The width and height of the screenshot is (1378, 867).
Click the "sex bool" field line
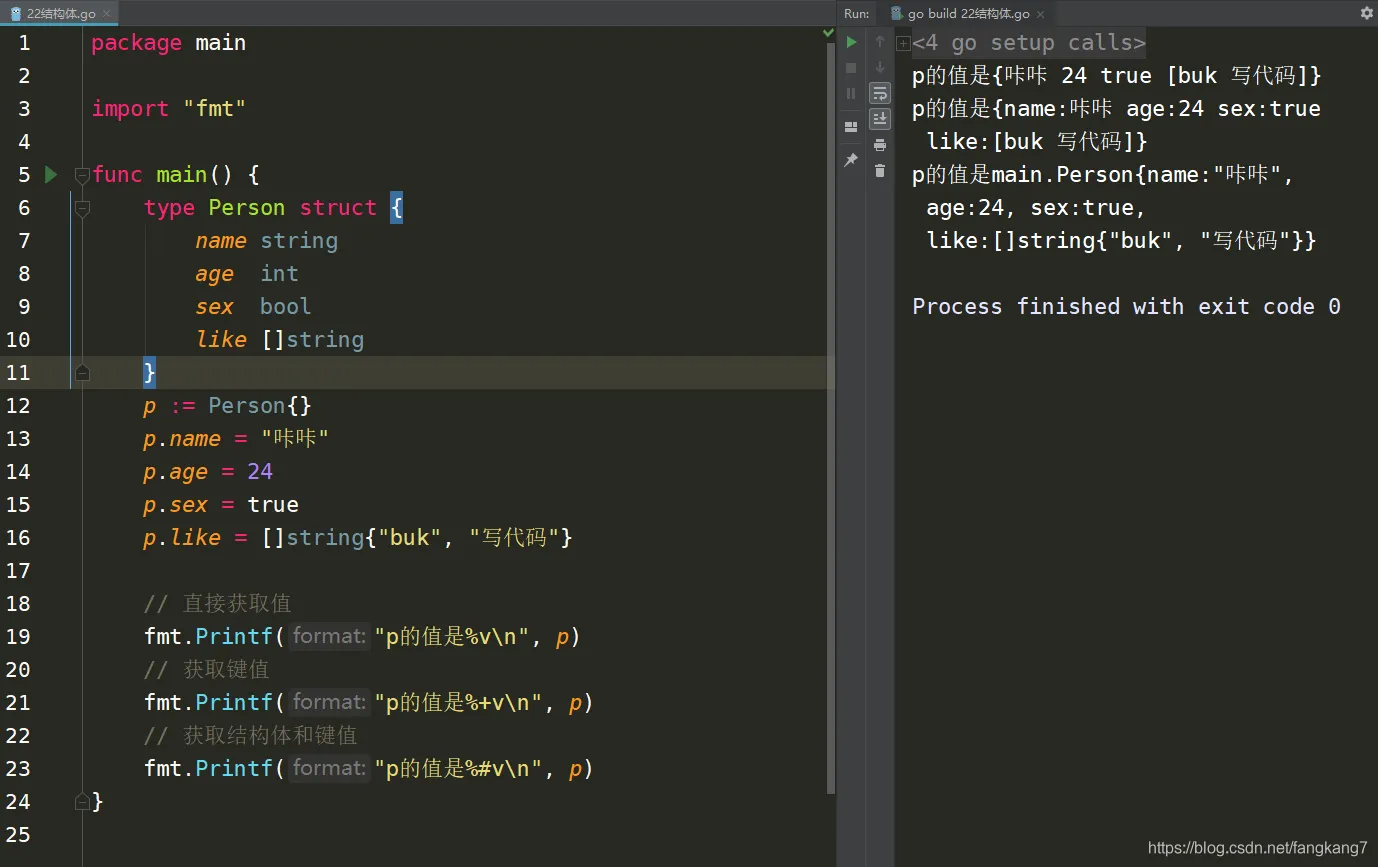click(x=254, y=306)
